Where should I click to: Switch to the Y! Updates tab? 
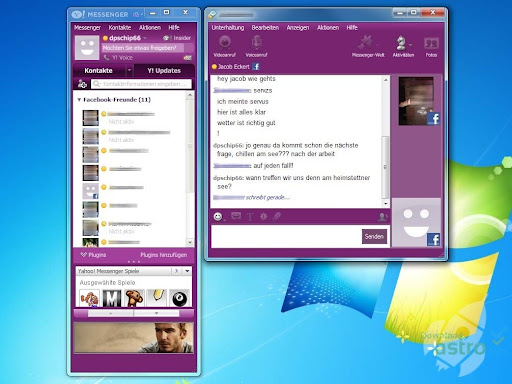(164, 71)
